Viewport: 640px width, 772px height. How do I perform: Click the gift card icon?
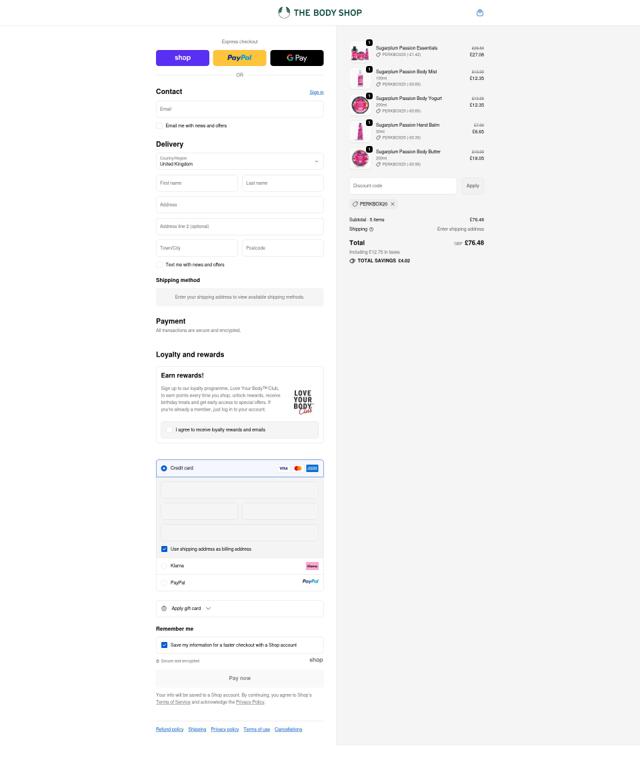(x=164, y=609)
